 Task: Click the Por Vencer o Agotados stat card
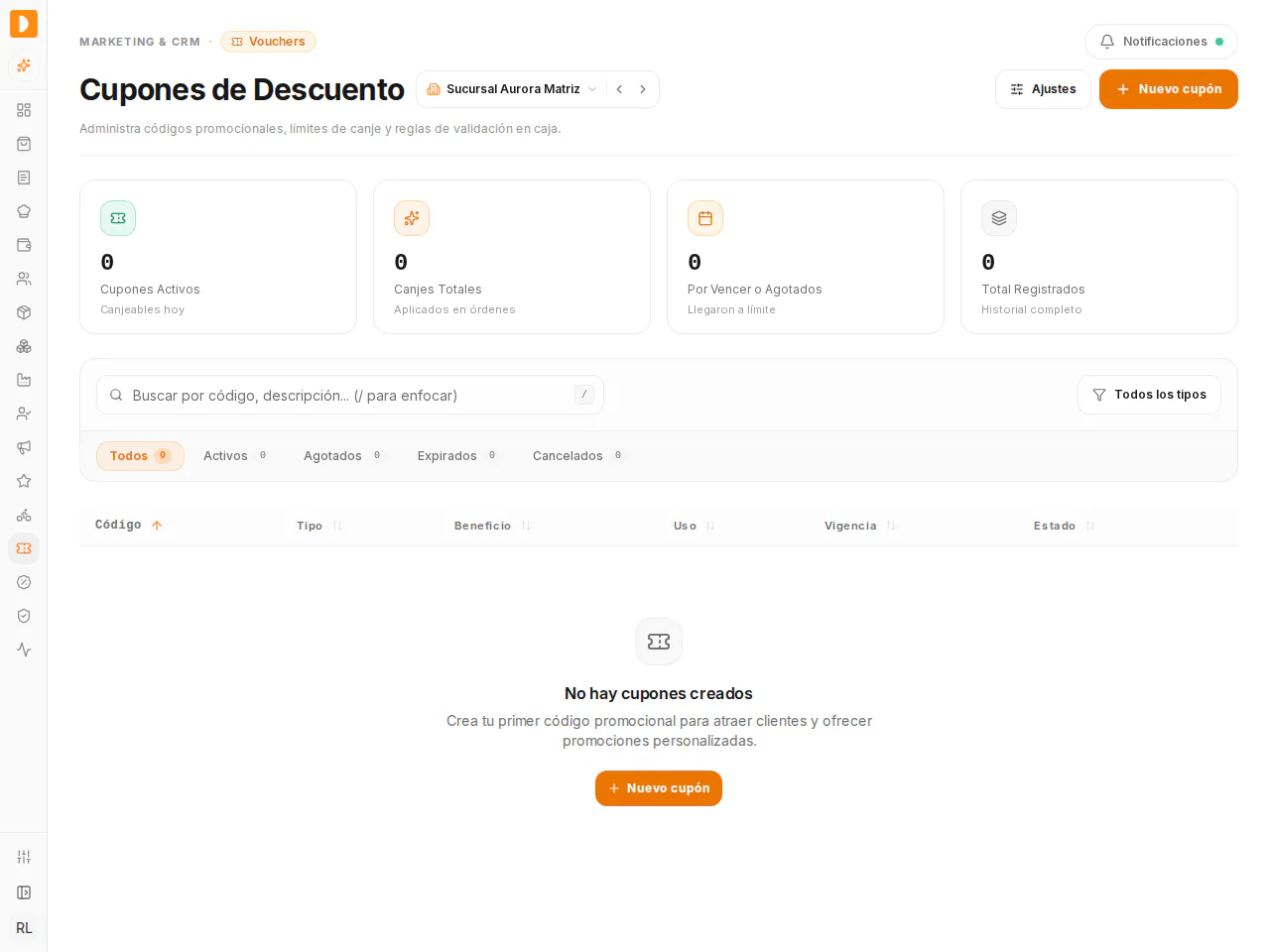pyautogui.click(x=806, y=257)
